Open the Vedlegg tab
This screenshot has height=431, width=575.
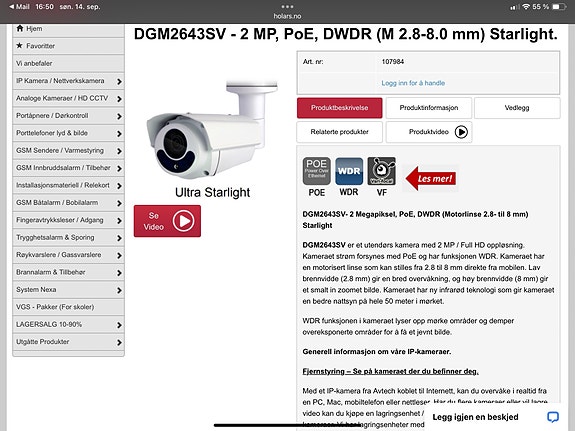(517, 108)
